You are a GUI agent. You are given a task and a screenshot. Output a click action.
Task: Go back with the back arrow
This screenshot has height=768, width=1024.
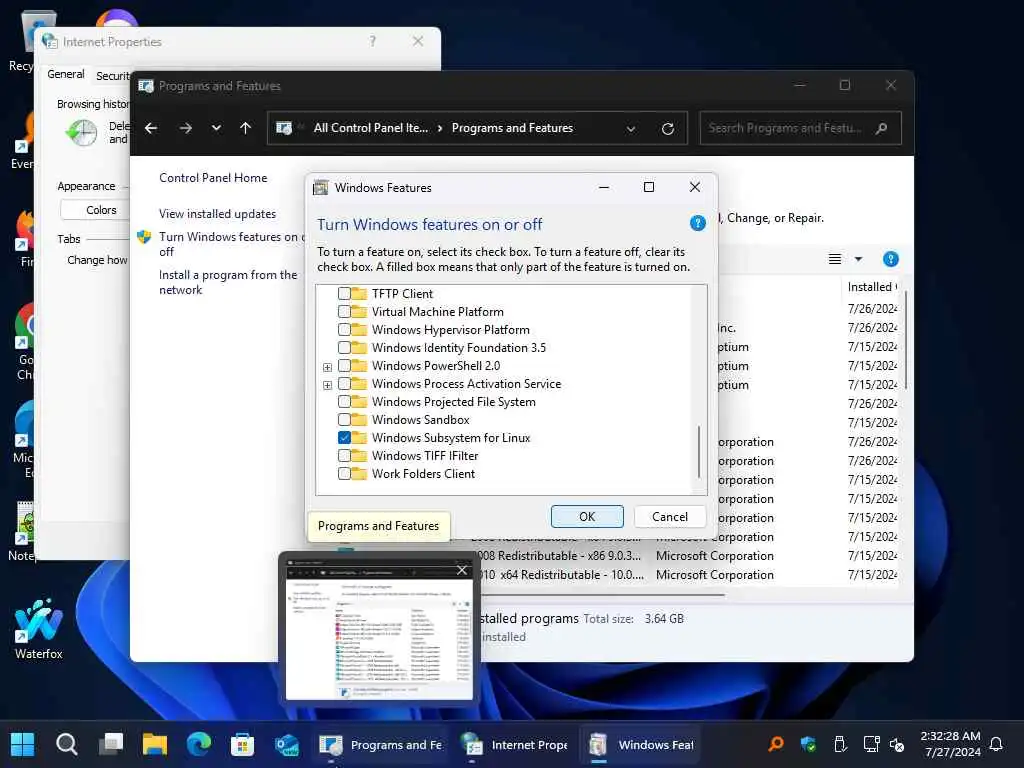(x=151, y=128)
